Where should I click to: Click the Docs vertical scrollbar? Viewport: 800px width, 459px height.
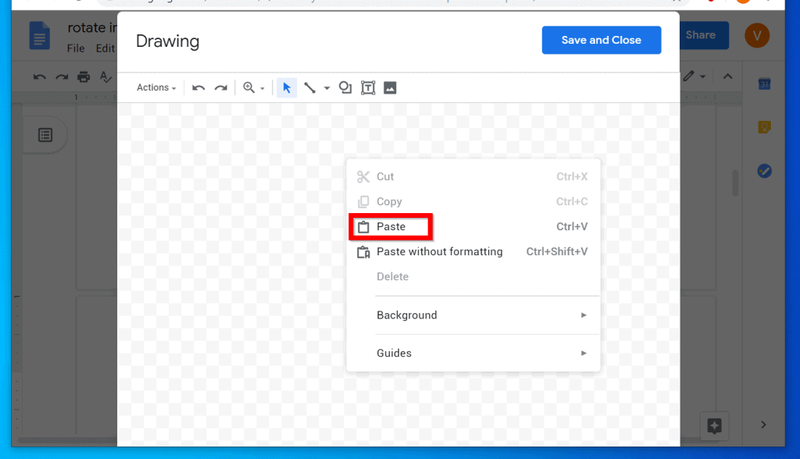(735, 183)
